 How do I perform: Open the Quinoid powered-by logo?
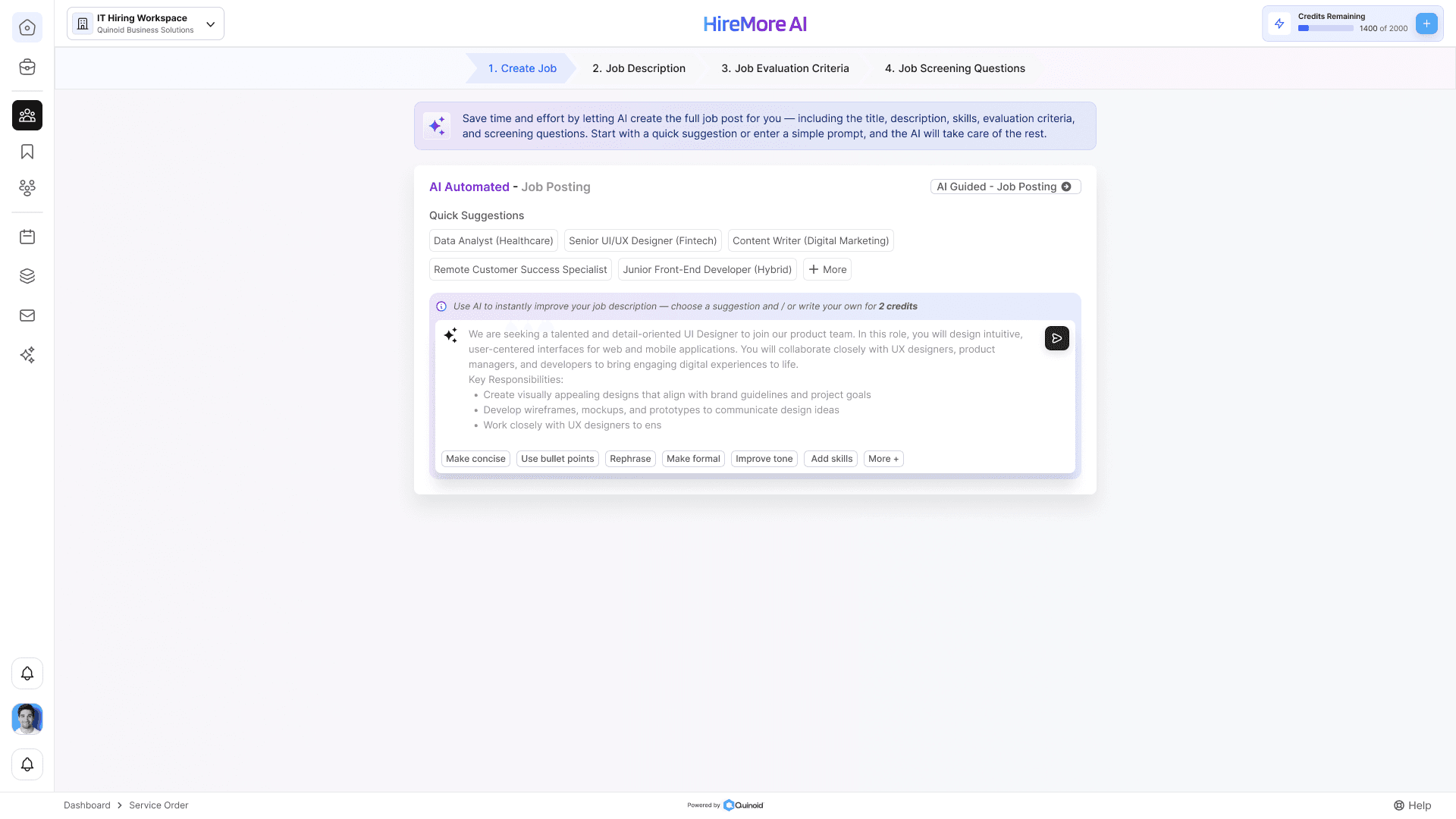[743, 805]
